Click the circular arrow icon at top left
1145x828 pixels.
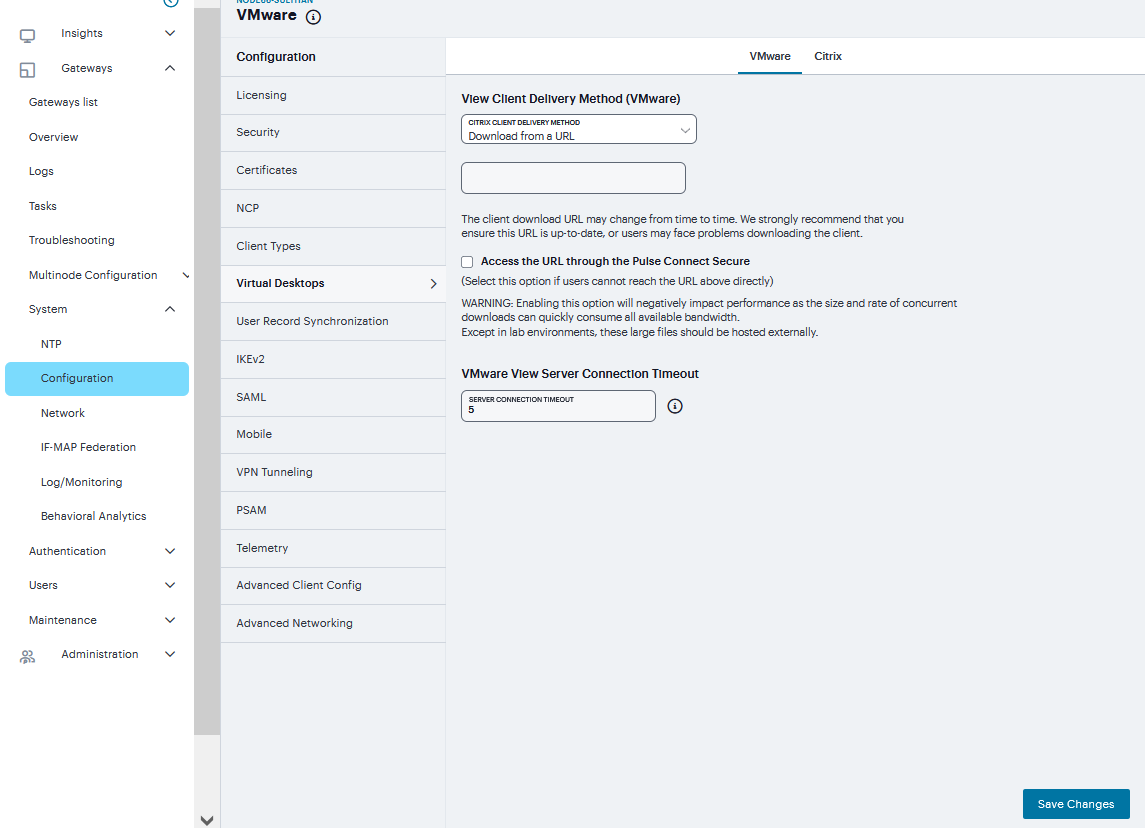click(170, 3)
